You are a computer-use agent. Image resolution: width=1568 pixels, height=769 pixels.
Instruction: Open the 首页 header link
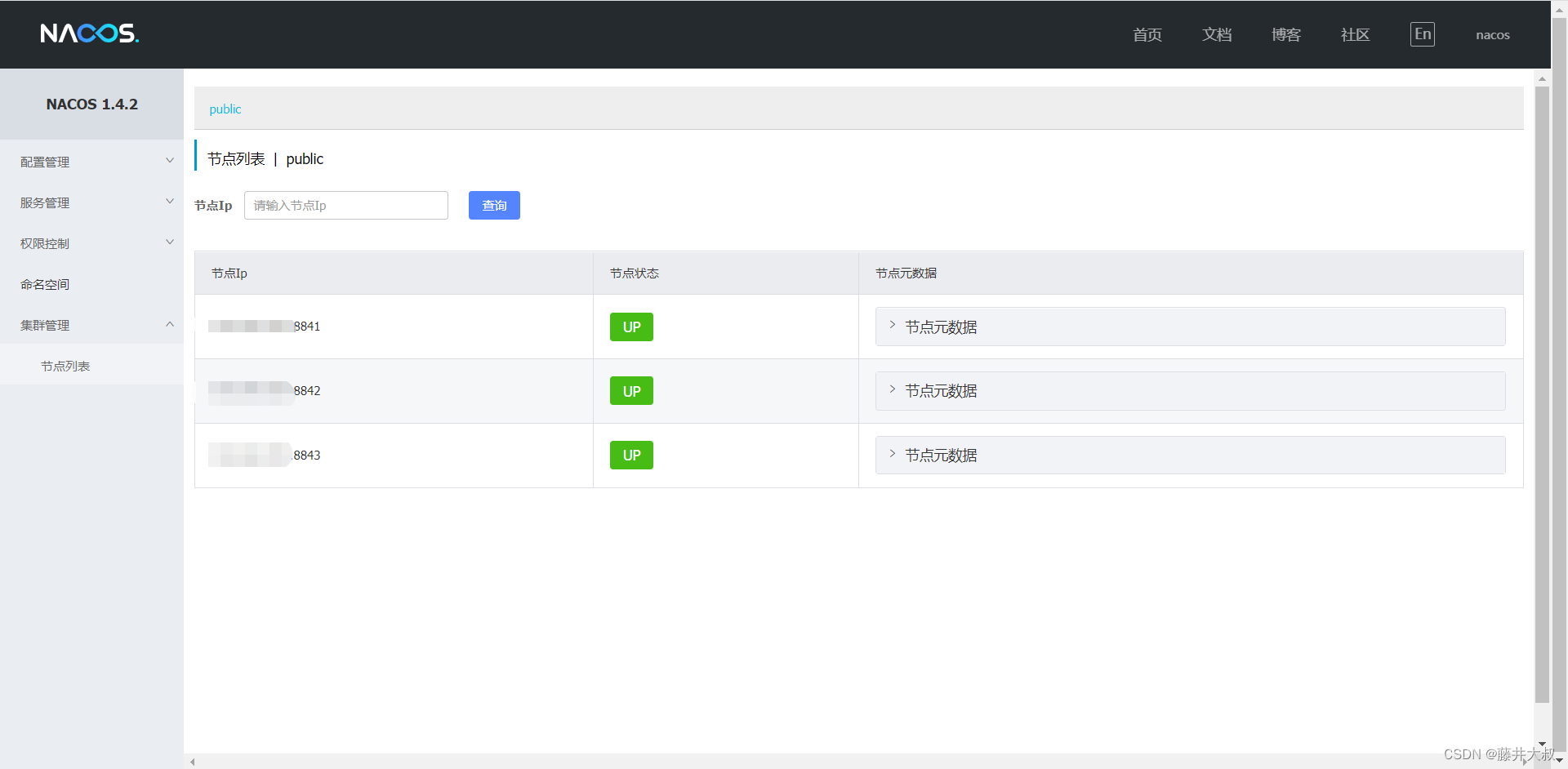pyautogui.click(x=1147, y=34)
